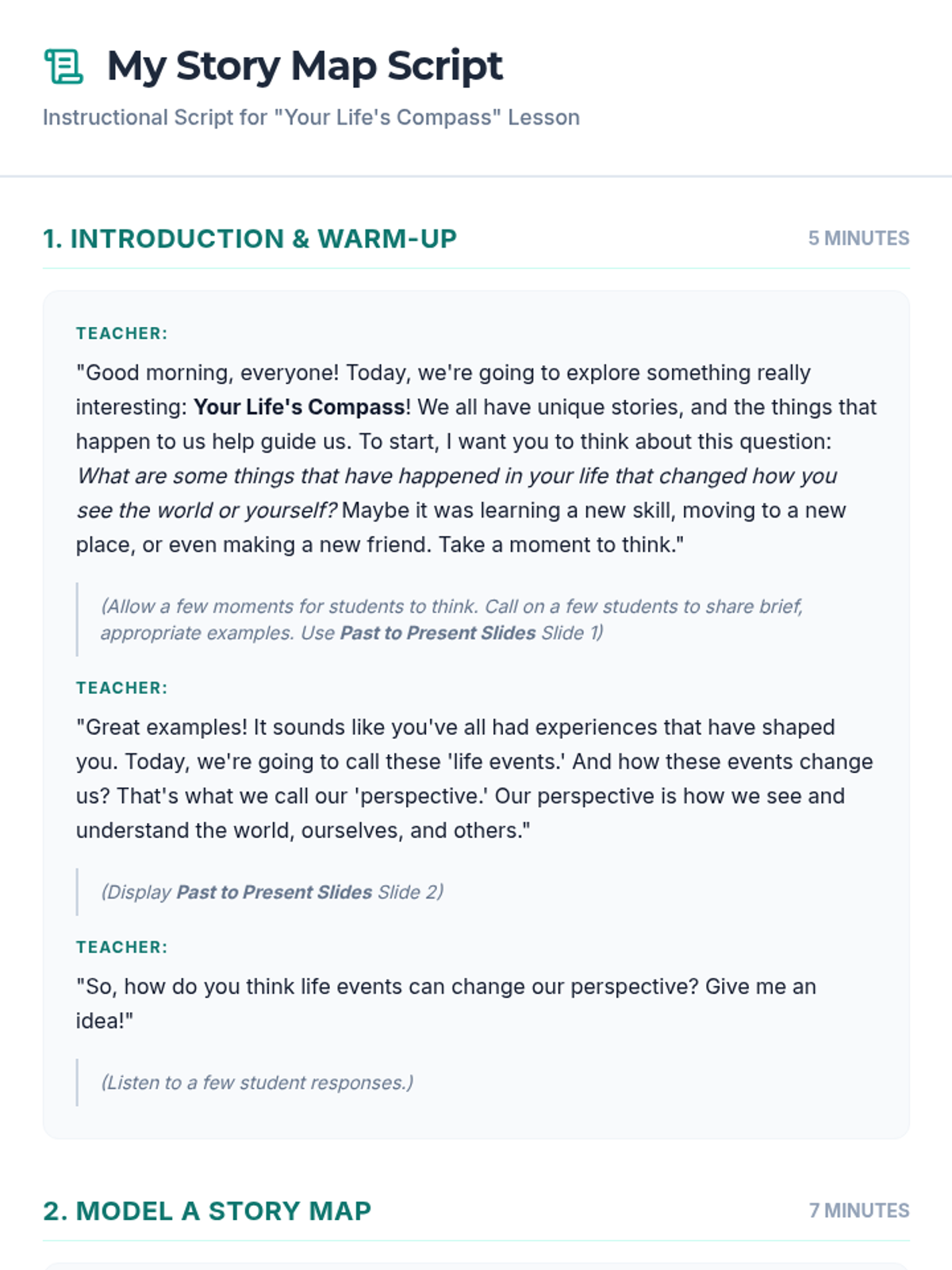
Task: Click the "5 MINUTES" duration label
Action: coord(858,239)
